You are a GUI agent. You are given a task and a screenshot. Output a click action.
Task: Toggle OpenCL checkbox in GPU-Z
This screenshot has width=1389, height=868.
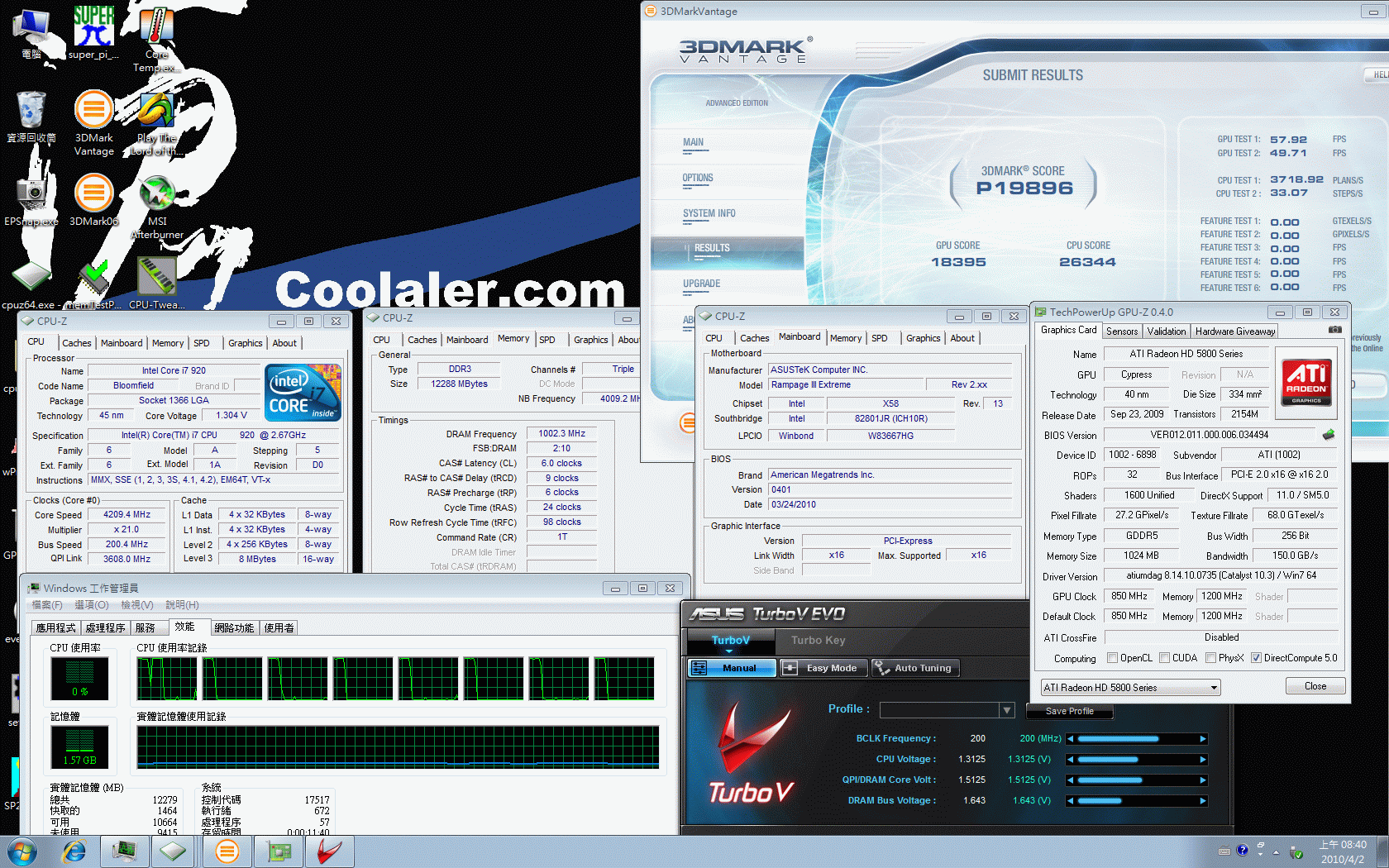pos(1112,658)
